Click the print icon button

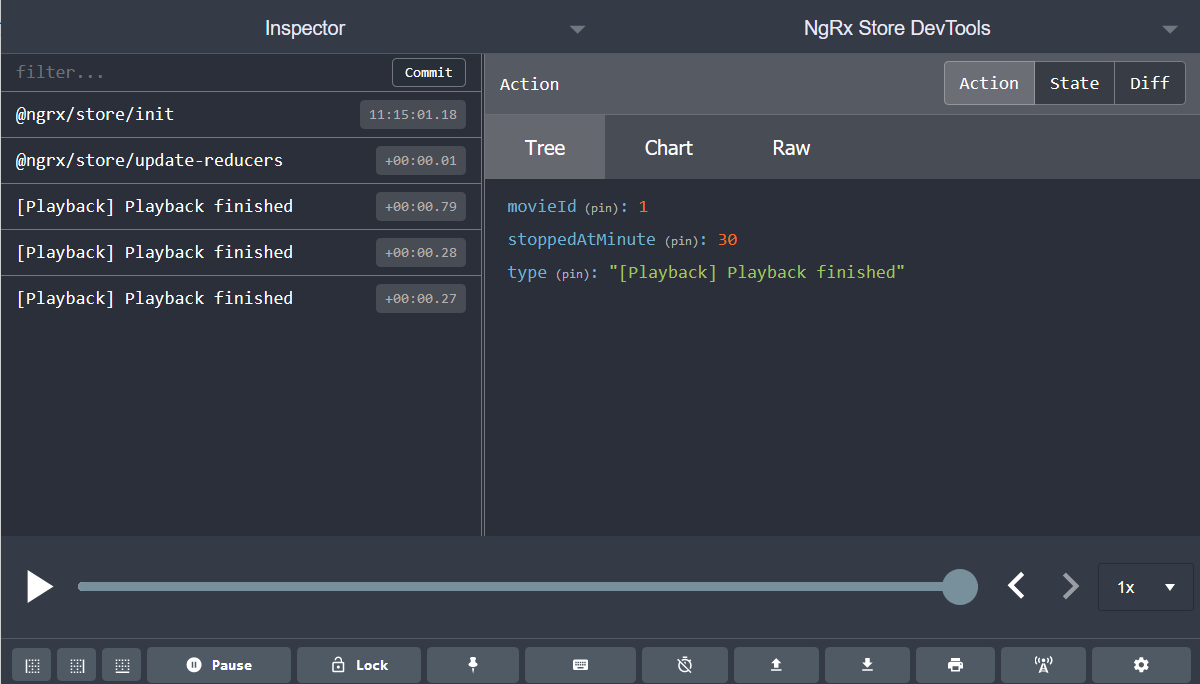955,665
